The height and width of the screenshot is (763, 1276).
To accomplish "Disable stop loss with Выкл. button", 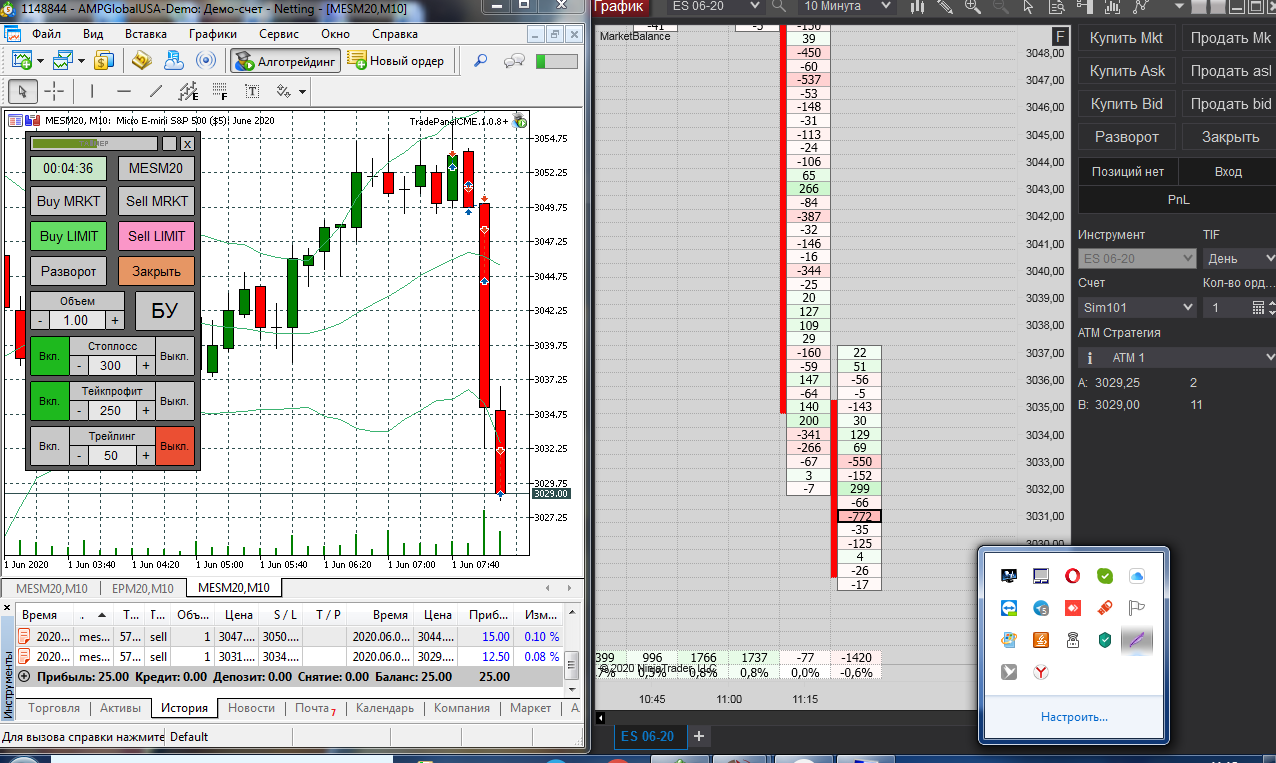I will 175,356.
